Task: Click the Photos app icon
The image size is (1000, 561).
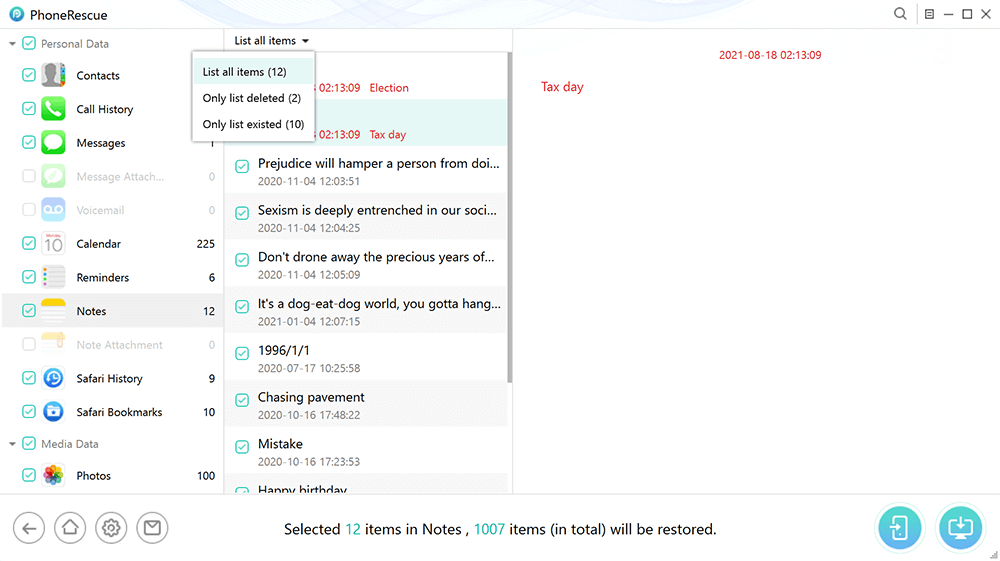Action: pos(53,476)
